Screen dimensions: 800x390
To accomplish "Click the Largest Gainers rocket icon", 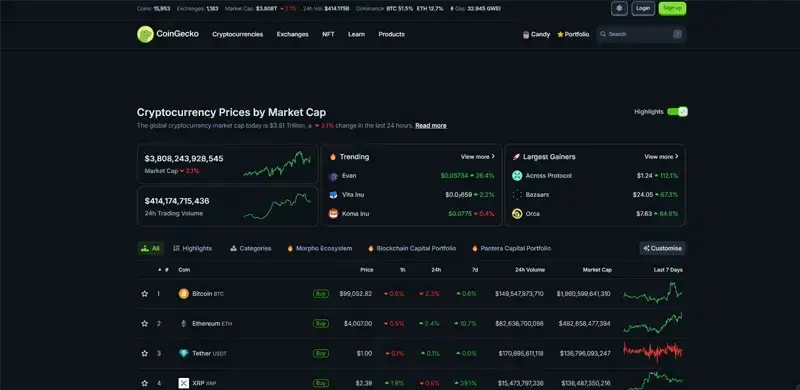I will [516, 157].
